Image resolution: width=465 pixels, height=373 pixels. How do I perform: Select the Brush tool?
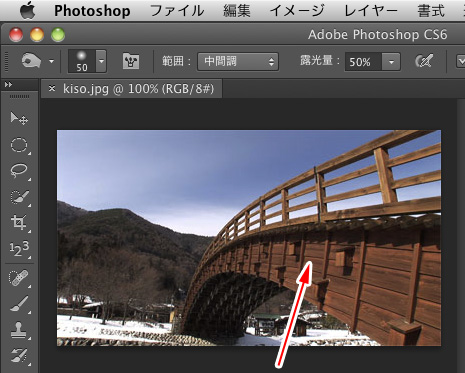point(19,304)
